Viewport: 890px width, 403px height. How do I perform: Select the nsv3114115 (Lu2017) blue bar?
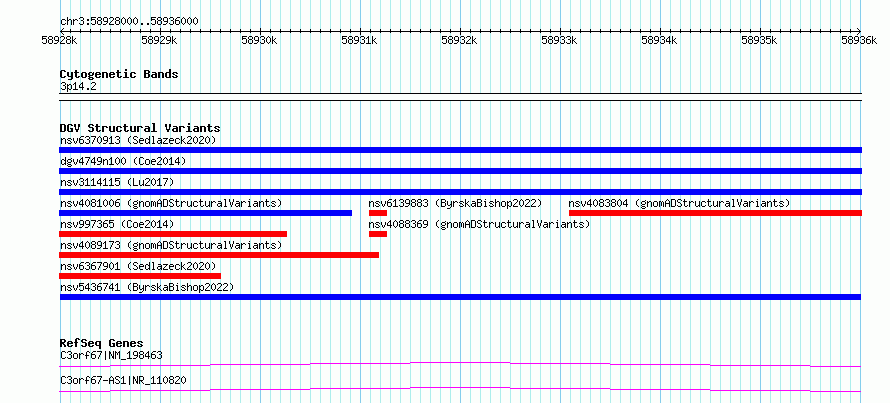coord(460,192)
